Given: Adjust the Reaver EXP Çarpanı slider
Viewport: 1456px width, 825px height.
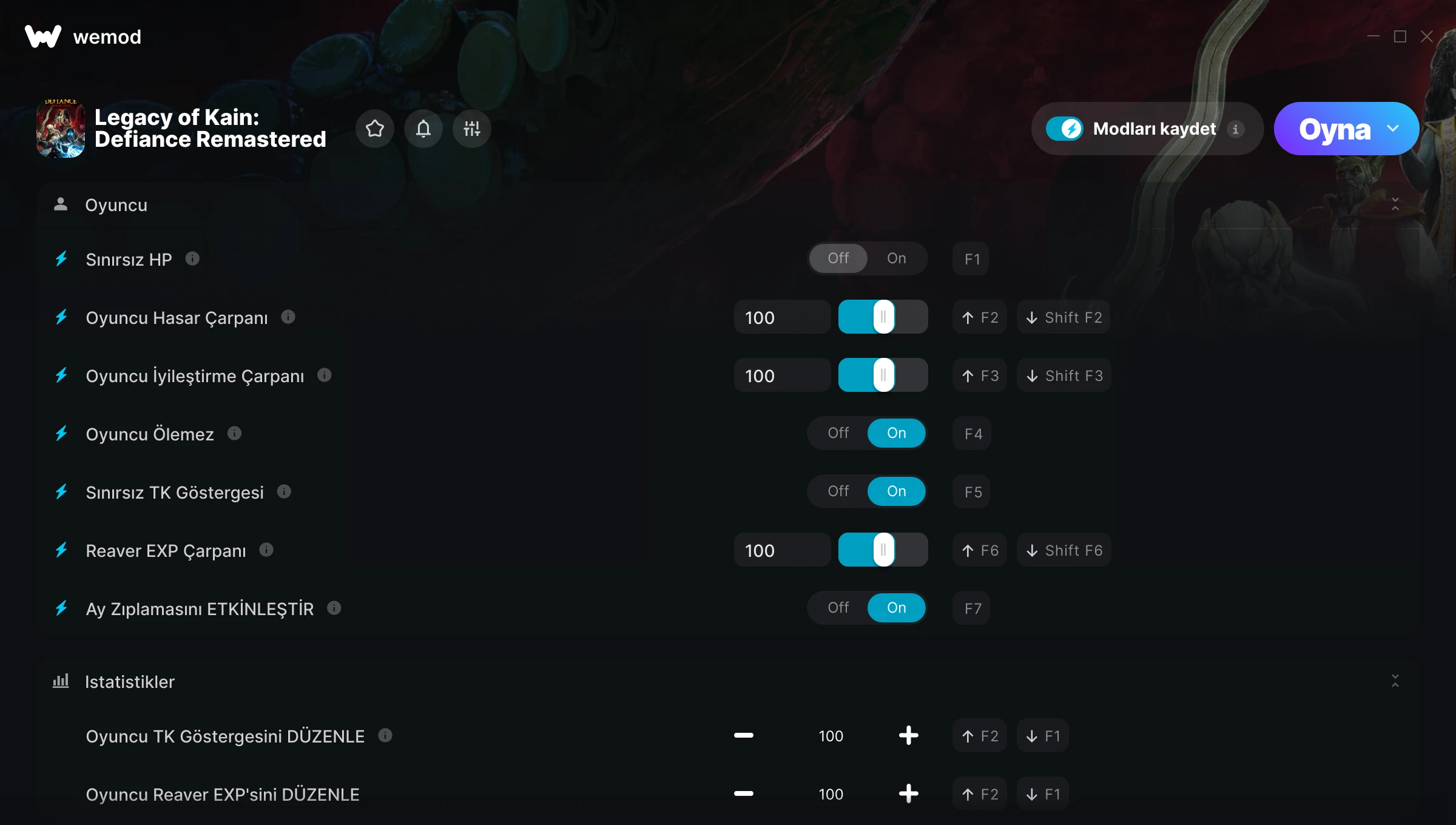Looking at the screenshot, I should (x=883, y=550).
